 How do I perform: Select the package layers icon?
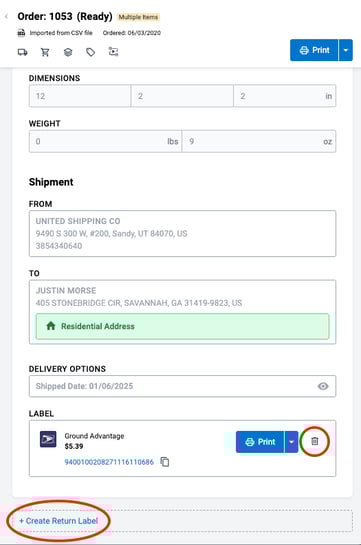[x=68, y=52]
